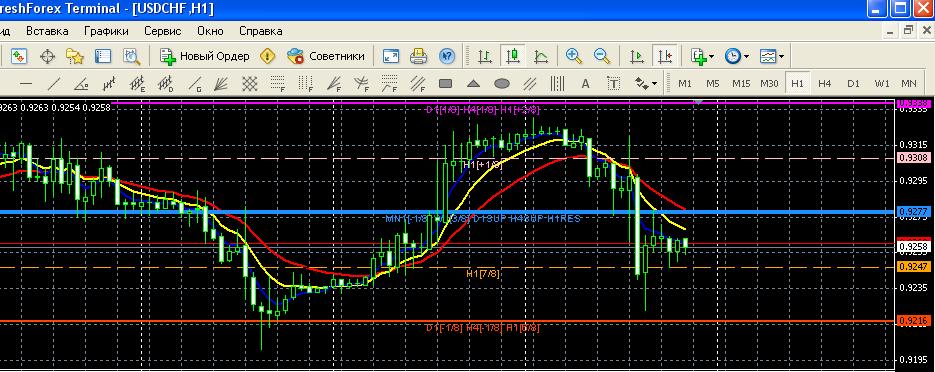
Task: Open the Вставка menu
Action: (x=47, y=31)
